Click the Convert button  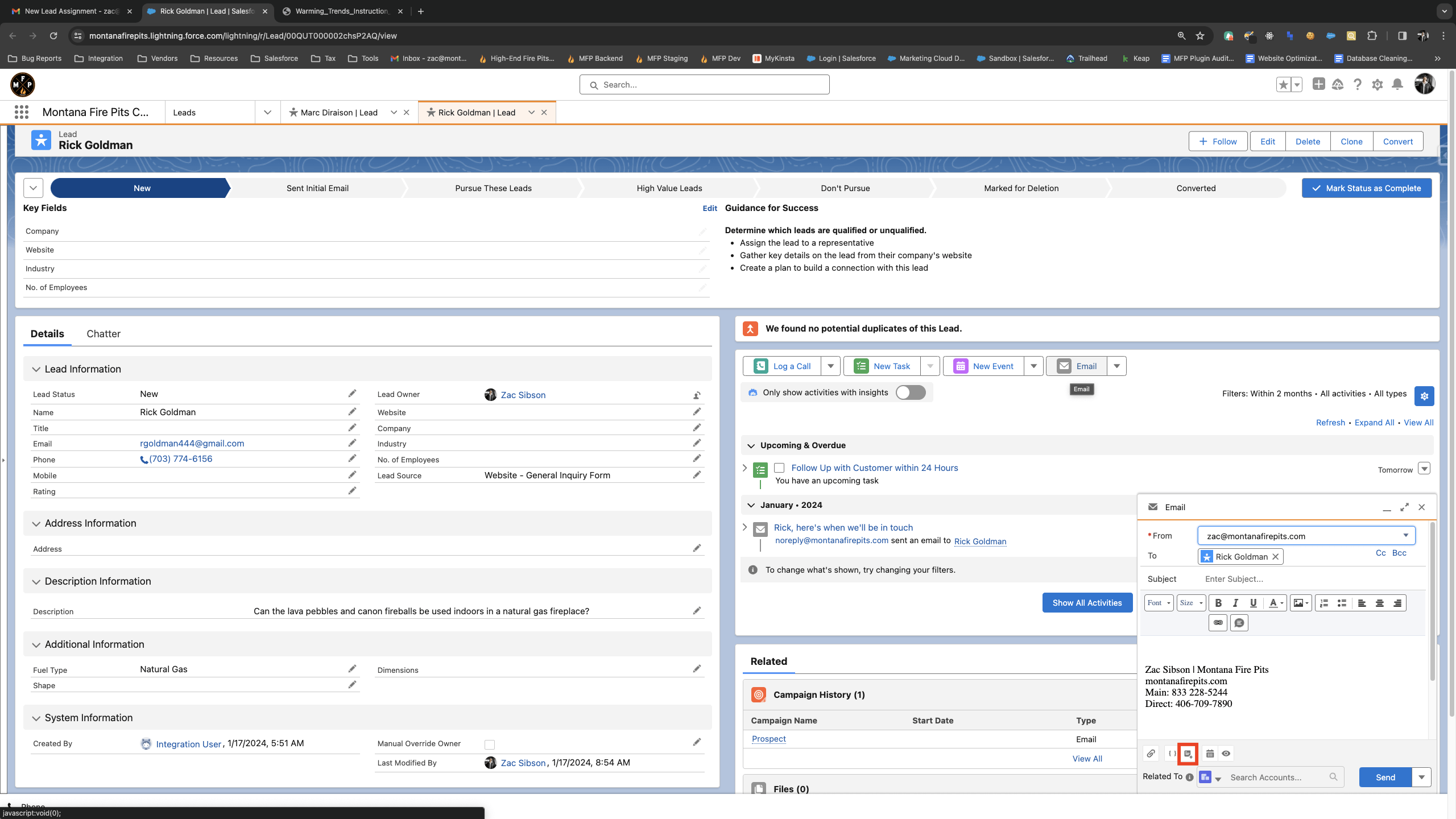pyautogui.click(x=1397, y=142)
